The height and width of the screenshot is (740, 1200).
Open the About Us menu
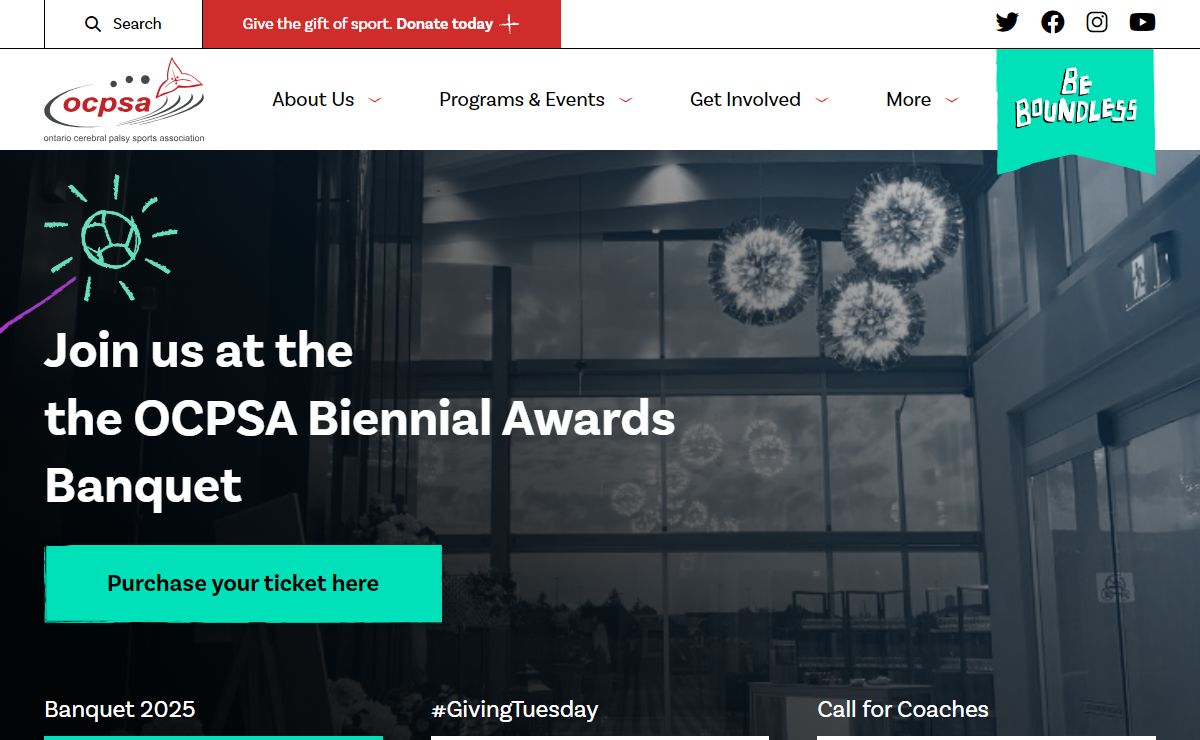(x=313, y=100)
